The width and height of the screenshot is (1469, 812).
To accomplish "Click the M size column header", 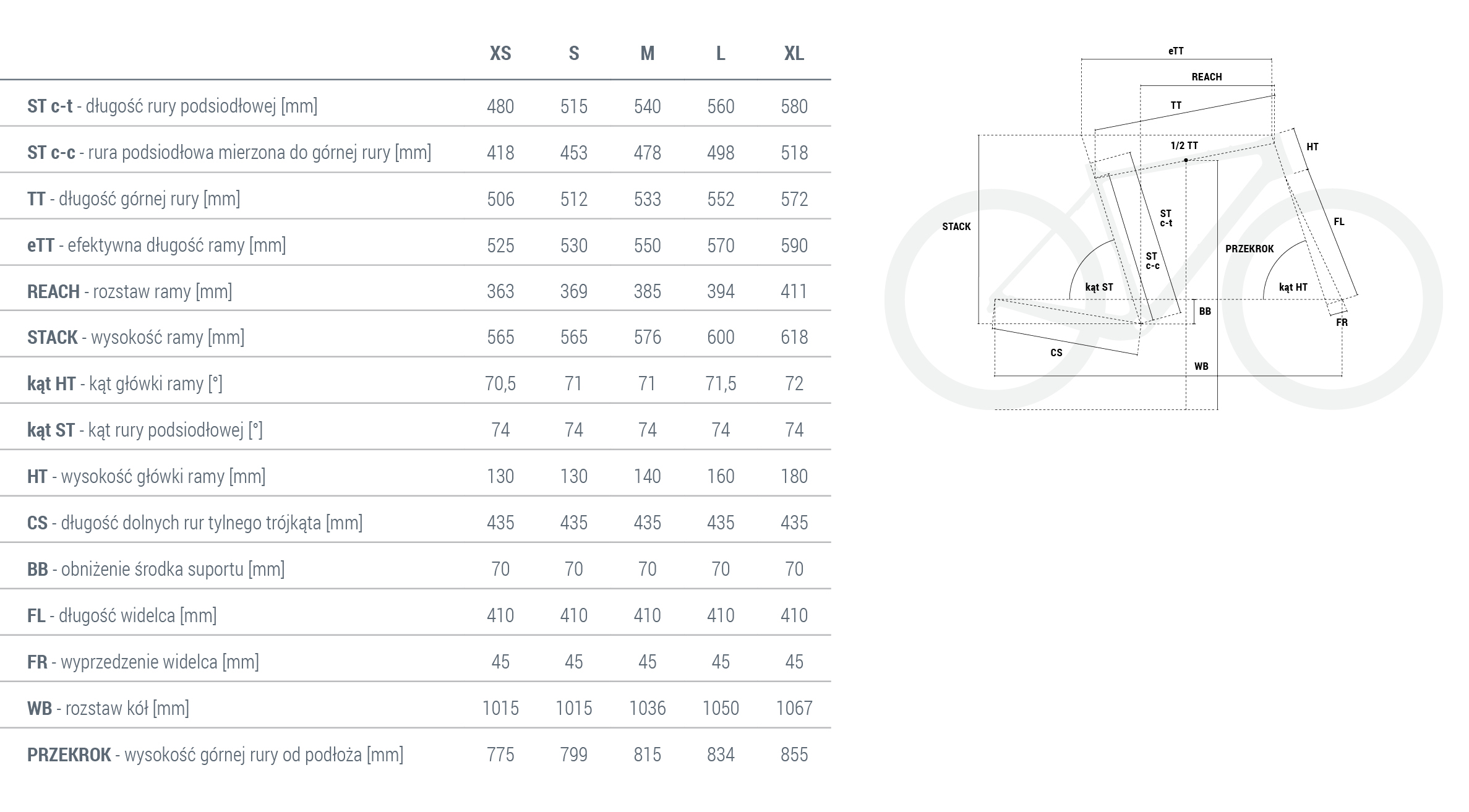I will click(647, 54).
